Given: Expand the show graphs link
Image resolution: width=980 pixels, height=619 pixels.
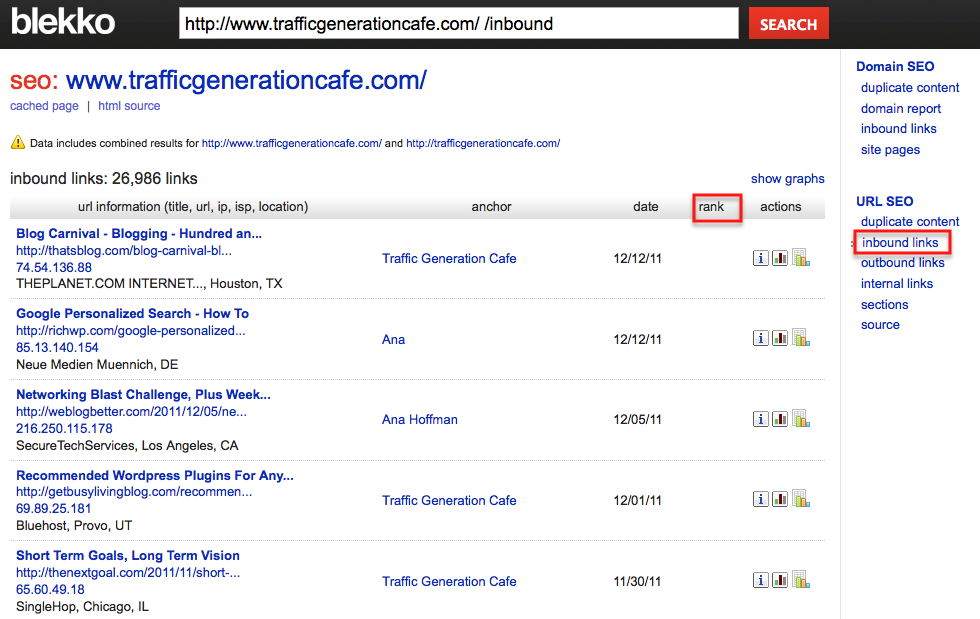Looking at the screenshot, I should [x=787, y=179].
